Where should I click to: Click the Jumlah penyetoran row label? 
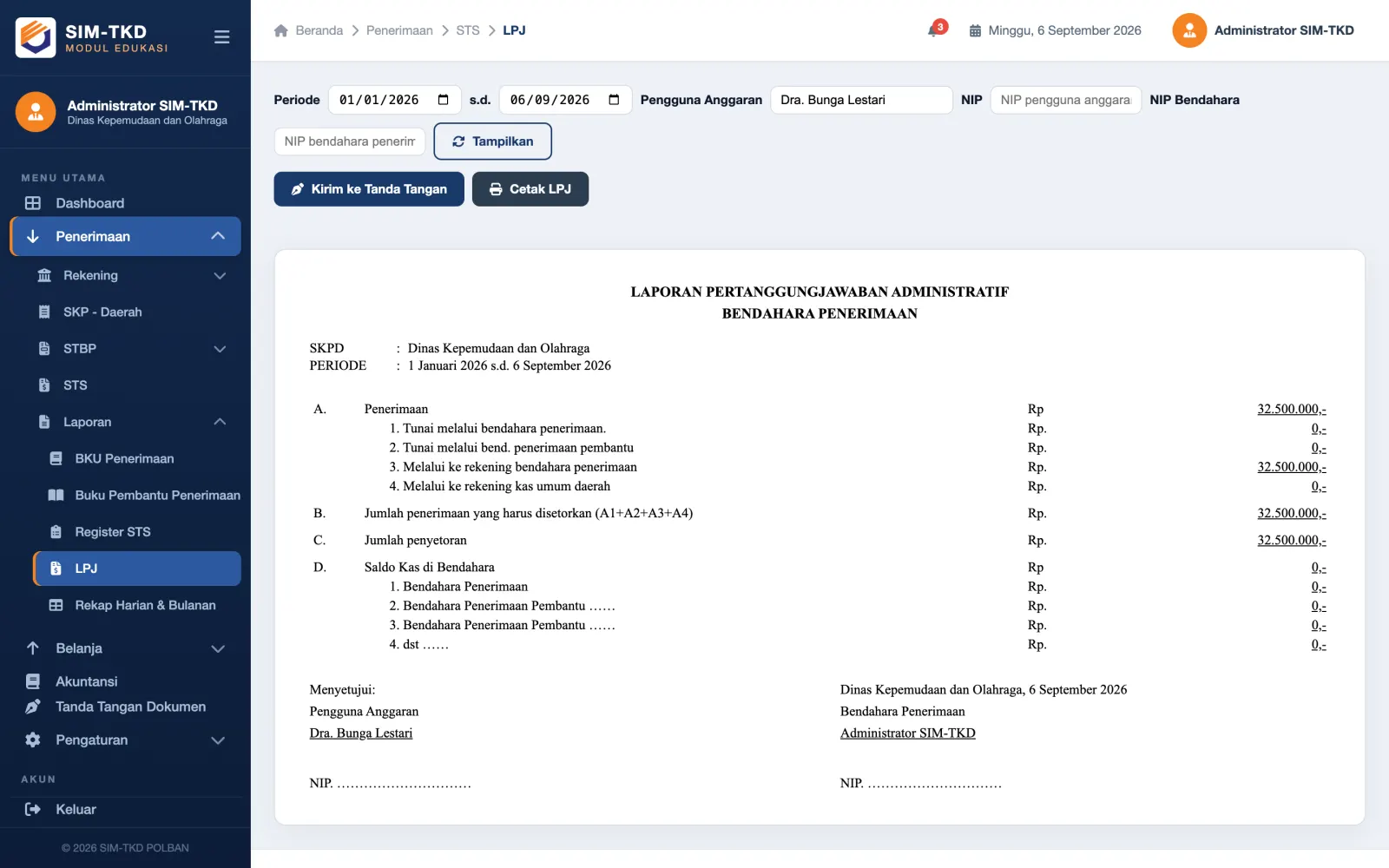point(416,540)
